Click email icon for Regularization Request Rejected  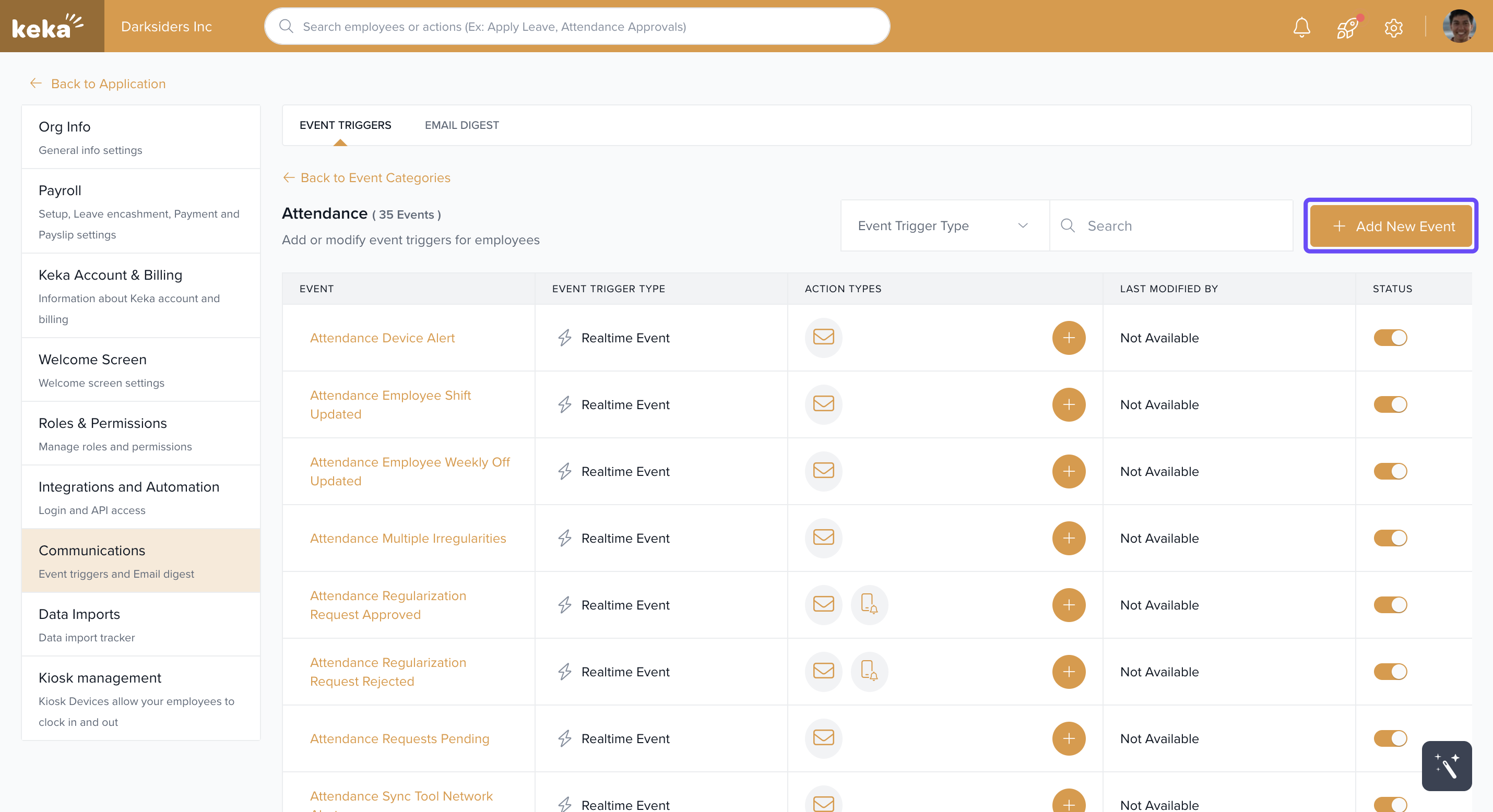coord(823,671)
